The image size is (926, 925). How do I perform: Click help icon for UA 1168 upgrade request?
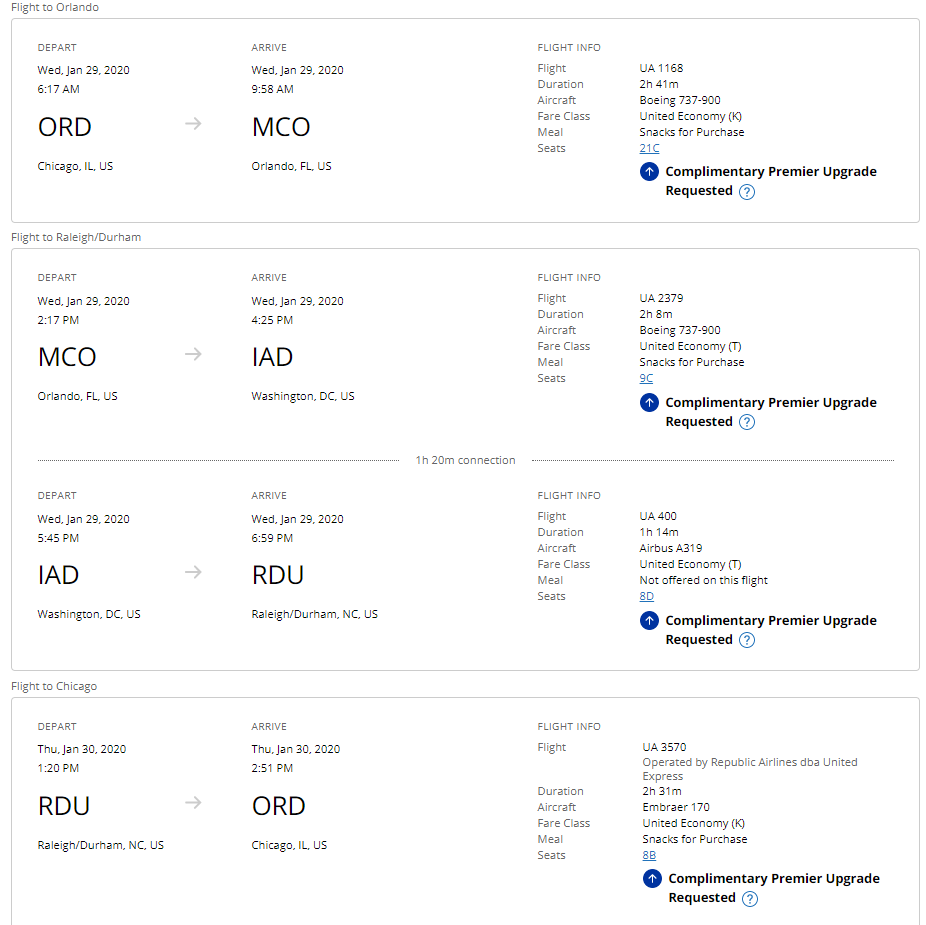(x=747, y=192)
